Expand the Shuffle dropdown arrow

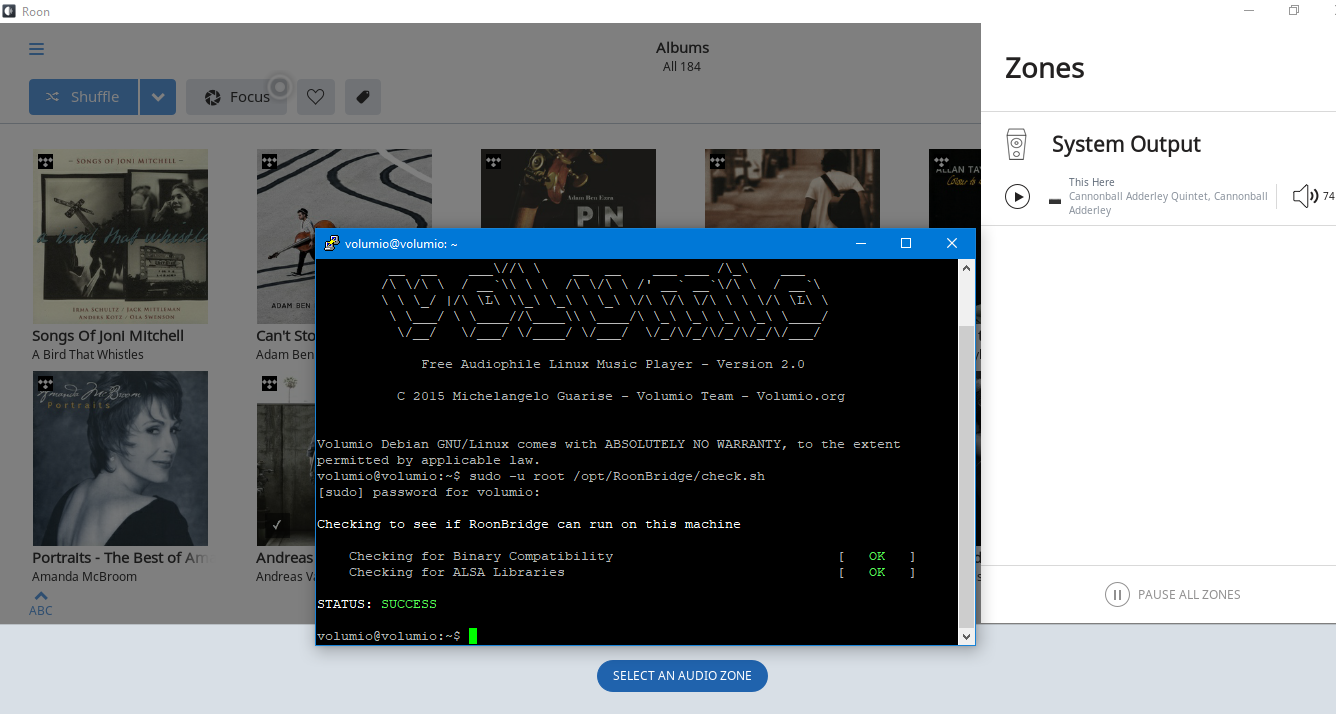pos(158,97)
